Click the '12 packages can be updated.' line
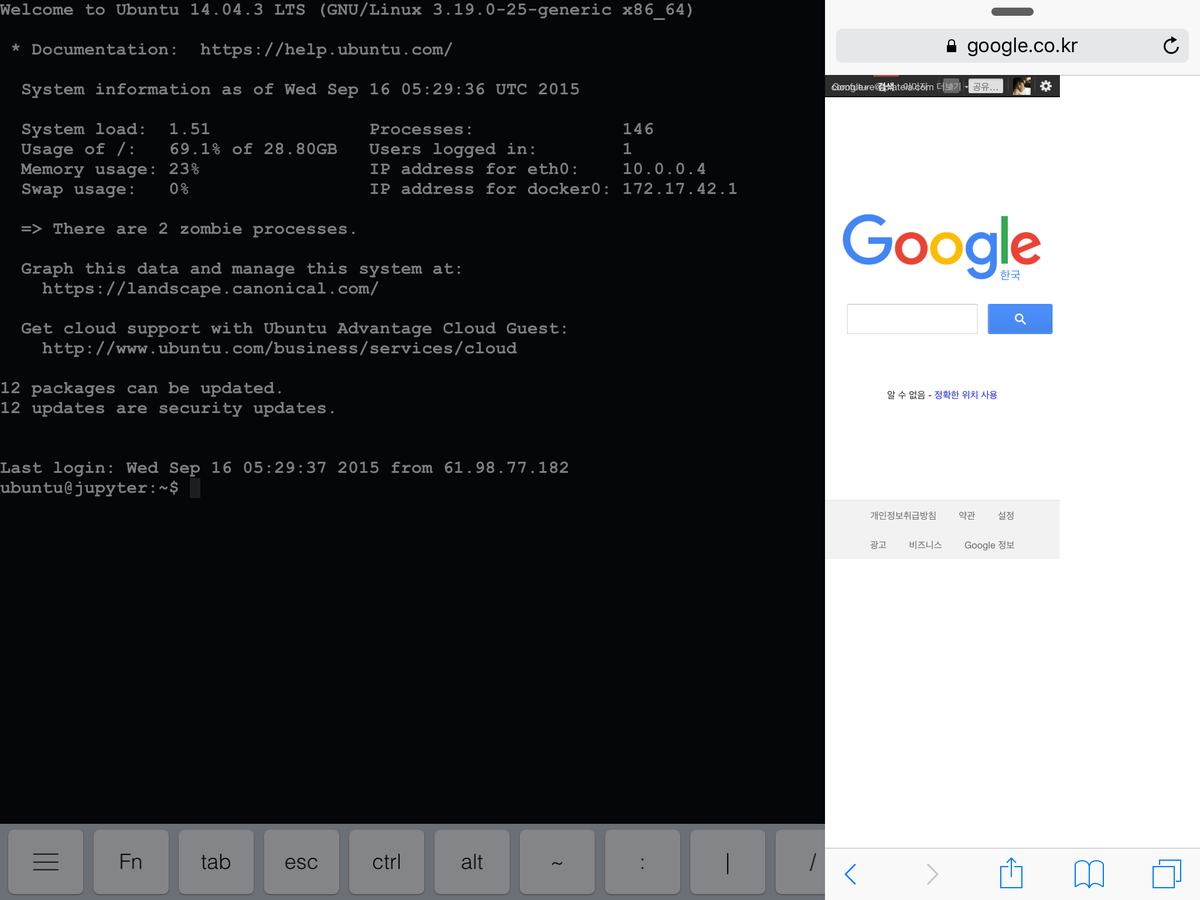The height and width of the screenshot is (900, 1200). (142, 388)
